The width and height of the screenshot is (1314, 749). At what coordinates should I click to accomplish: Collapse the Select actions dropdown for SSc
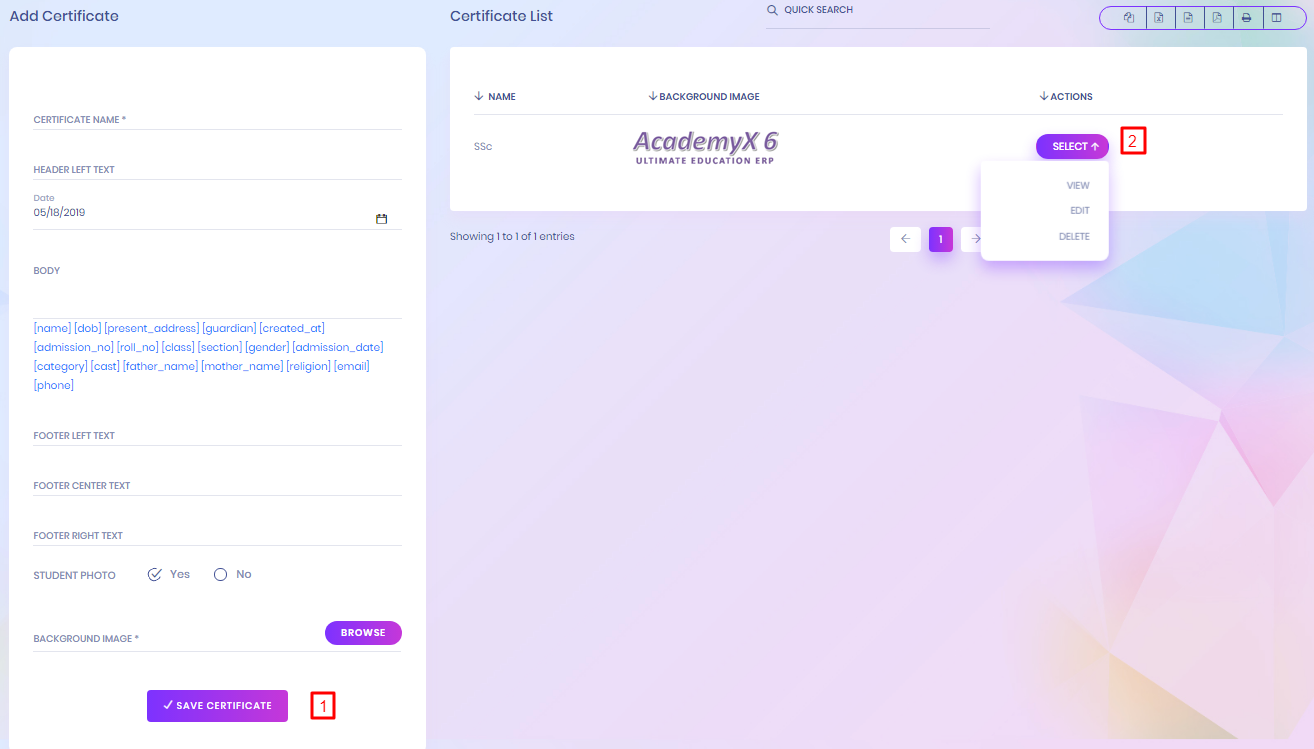1072,146
